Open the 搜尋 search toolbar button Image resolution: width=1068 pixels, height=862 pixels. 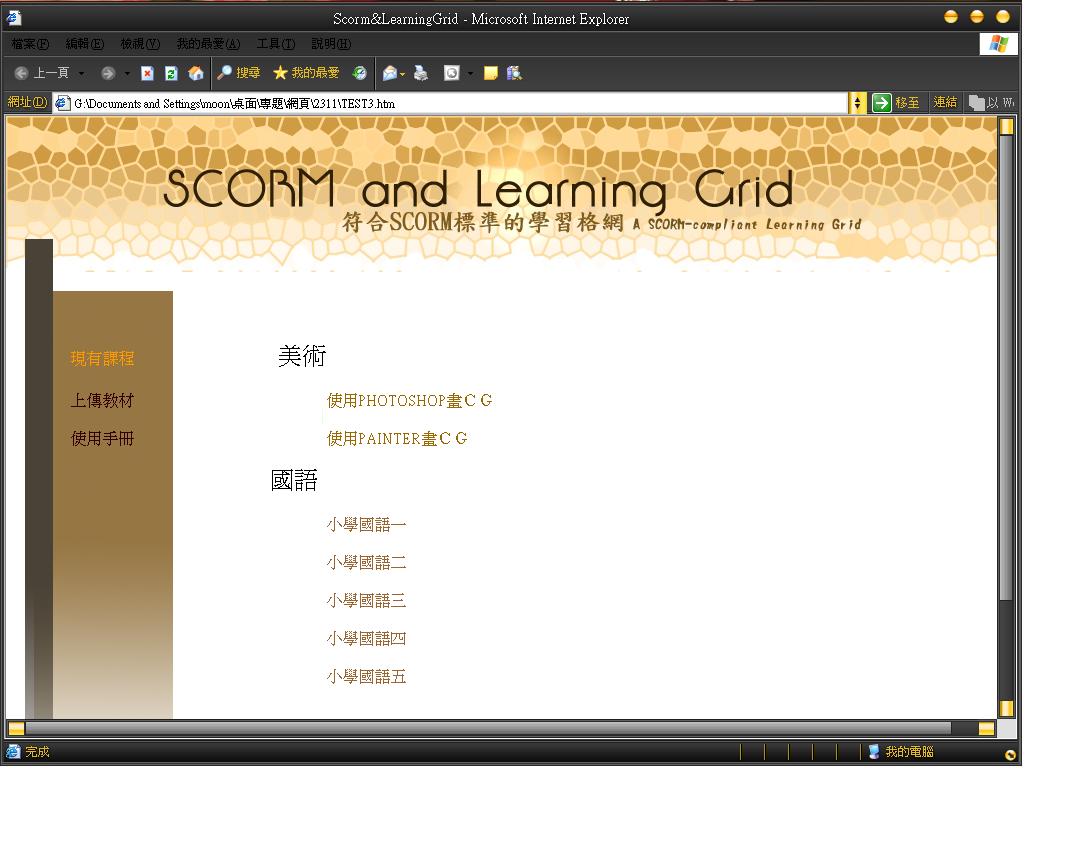239,73
